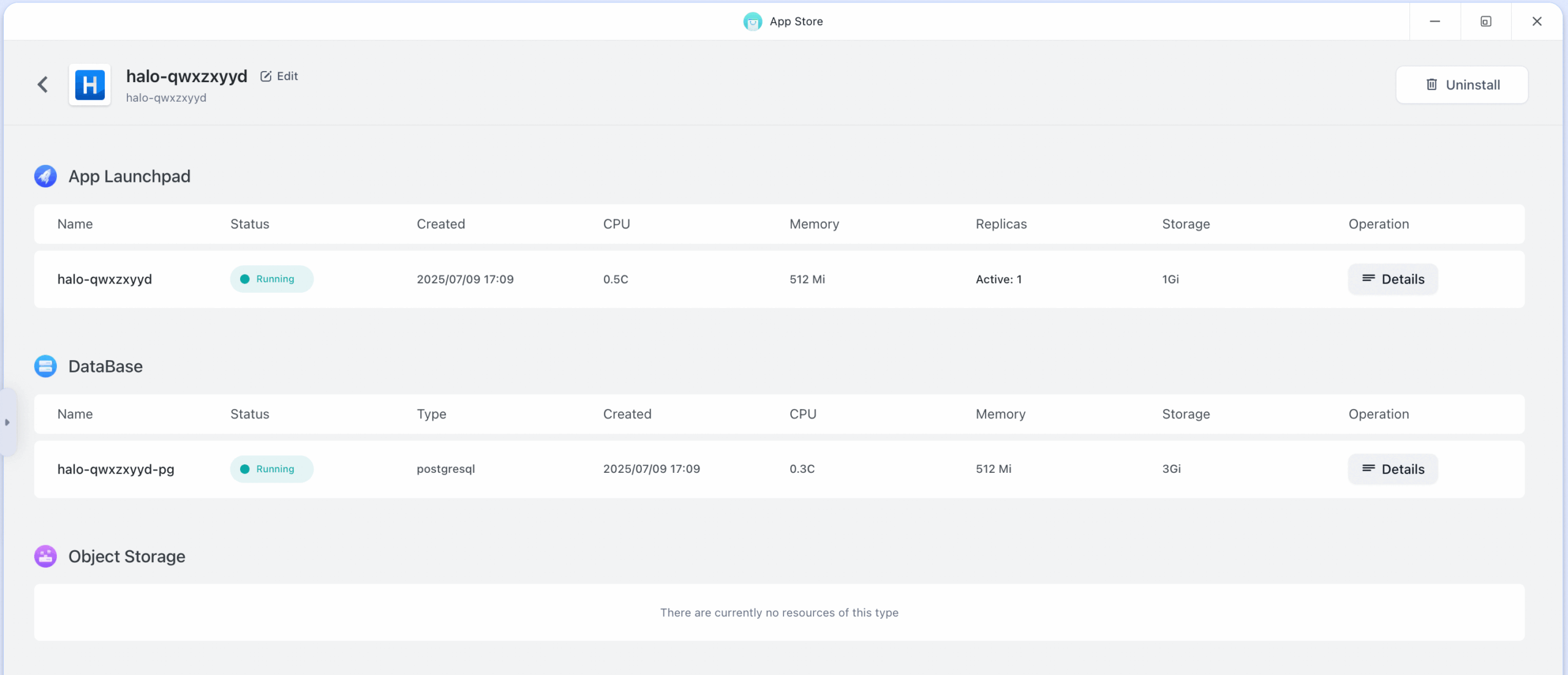Click the Replicas column header

click(1001, 224)
